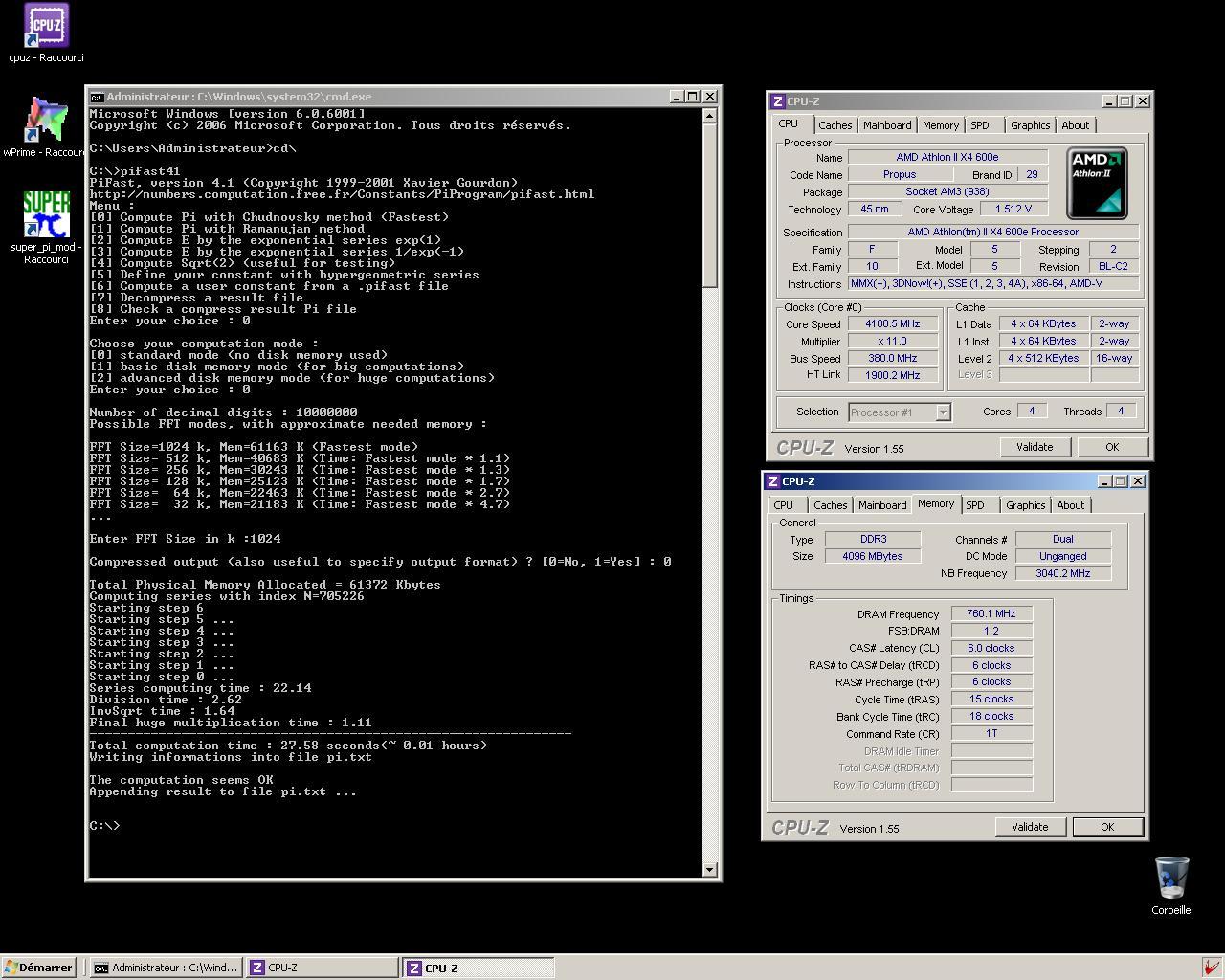
Task: Close the lower CPU-Z window
Action: (1138, 481)
